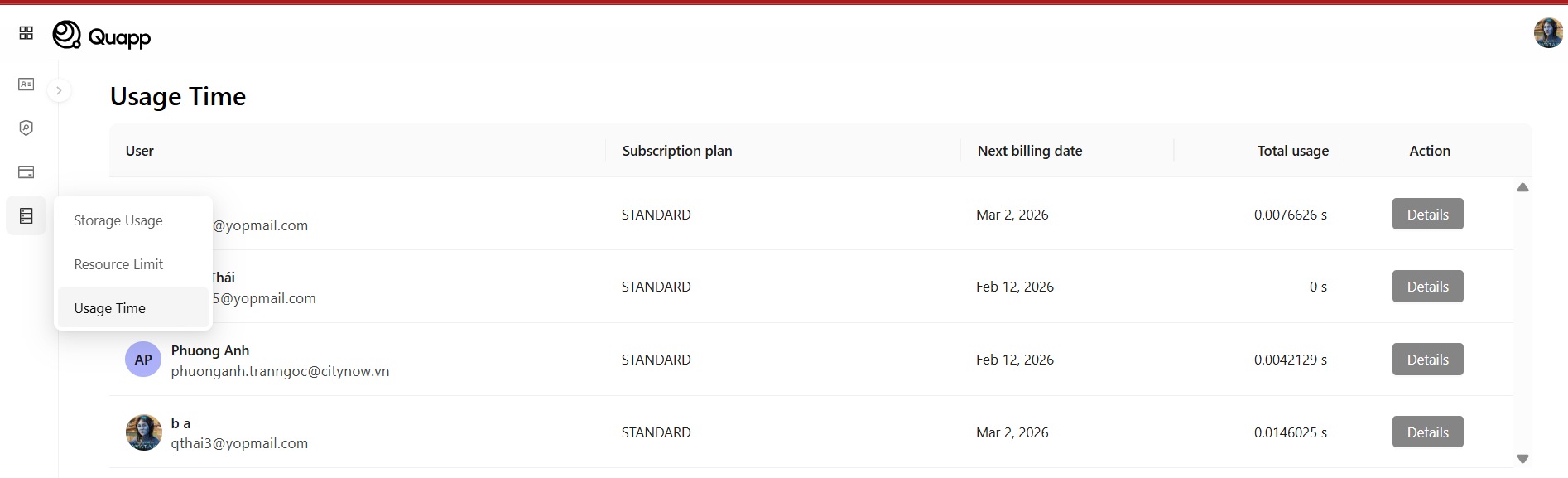
Task: Click the table scrollbar down arrow
Action: (x=1522, y=458)
